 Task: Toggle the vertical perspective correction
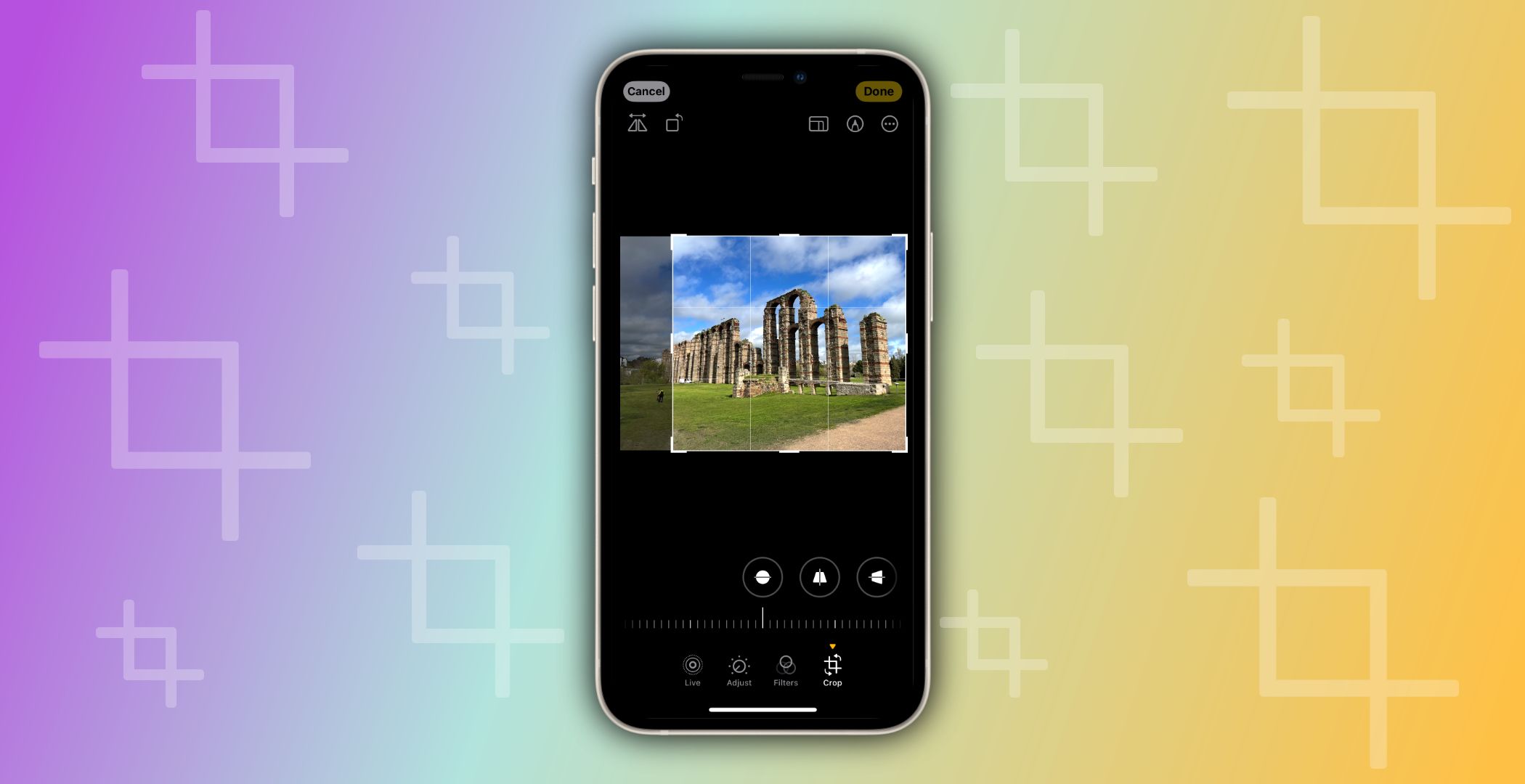(x=819, y=577)
